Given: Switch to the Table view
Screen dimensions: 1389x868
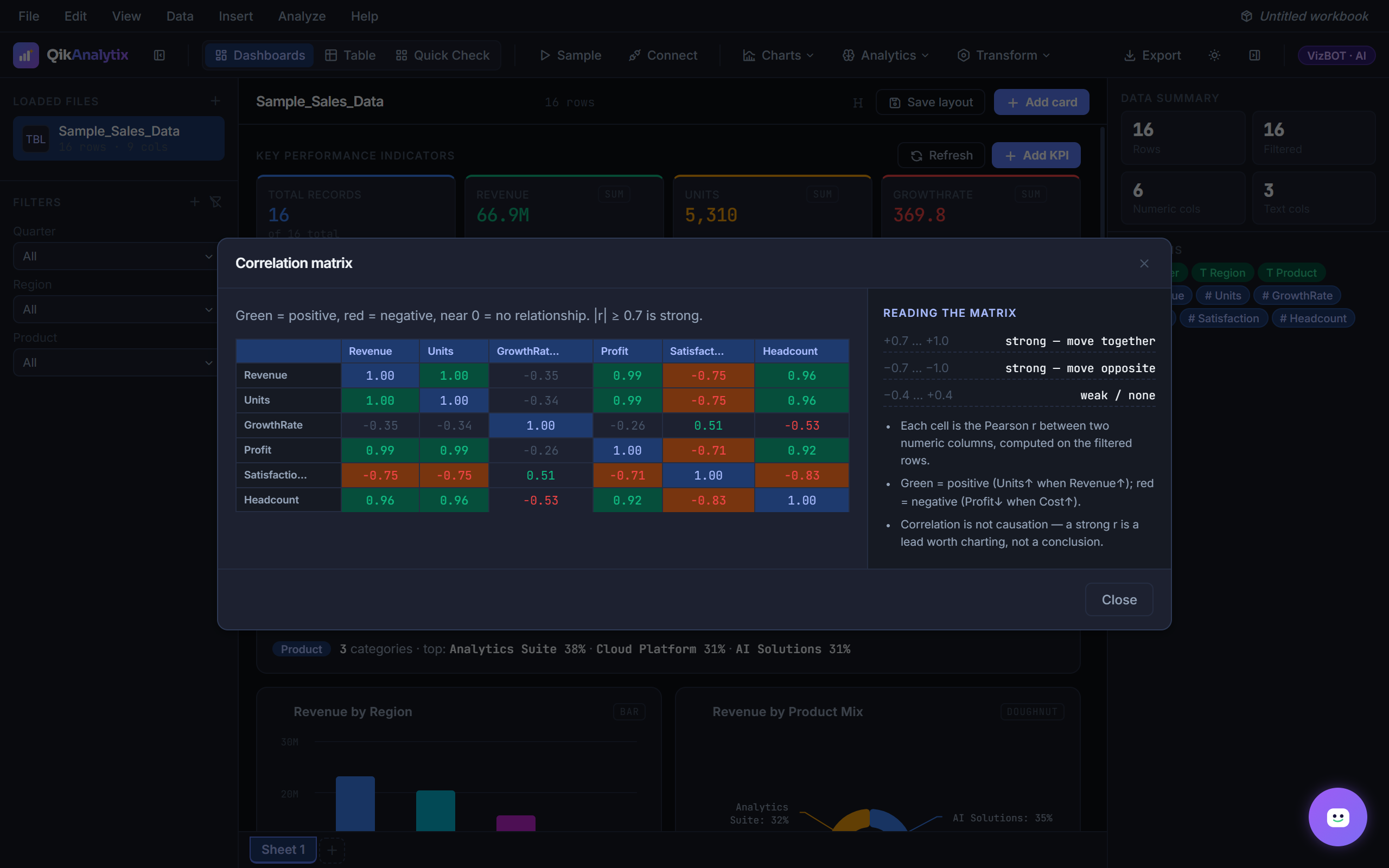Looking at the screenshot, I should click(x=350, y=55).
